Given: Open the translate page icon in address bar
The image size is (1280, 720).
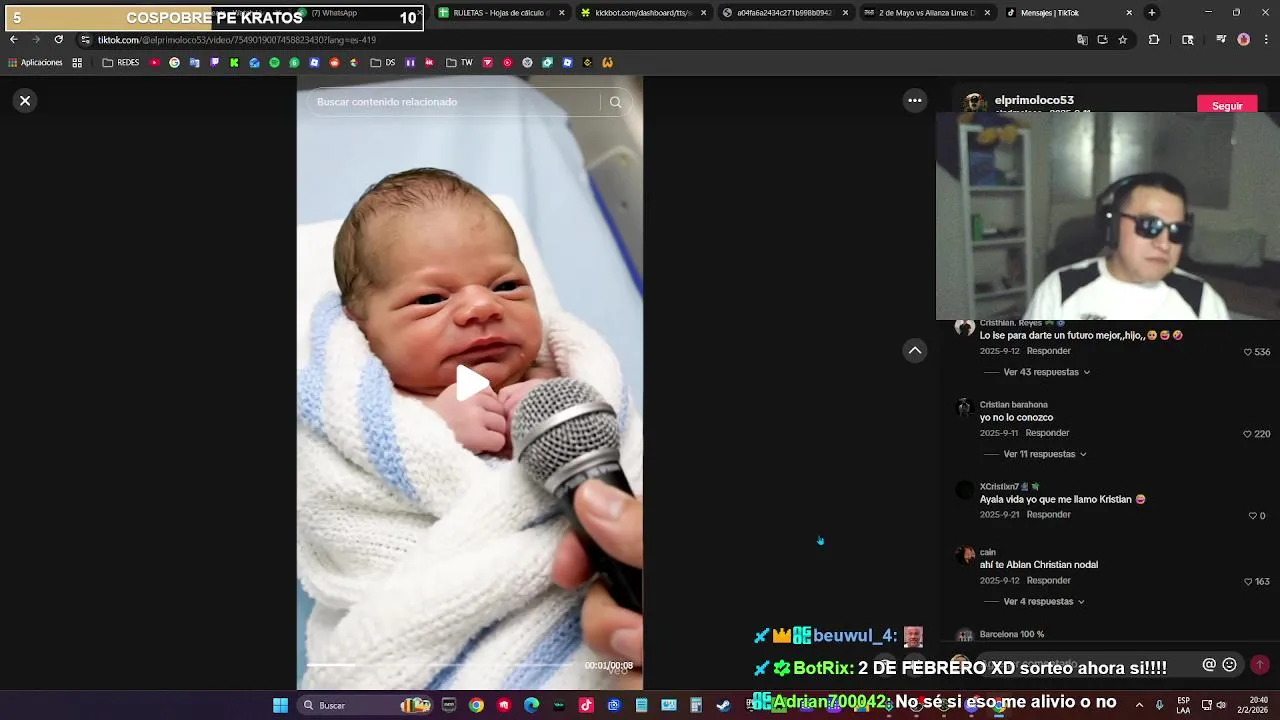Looking at the screenshot, I should tap(1082, 40).
